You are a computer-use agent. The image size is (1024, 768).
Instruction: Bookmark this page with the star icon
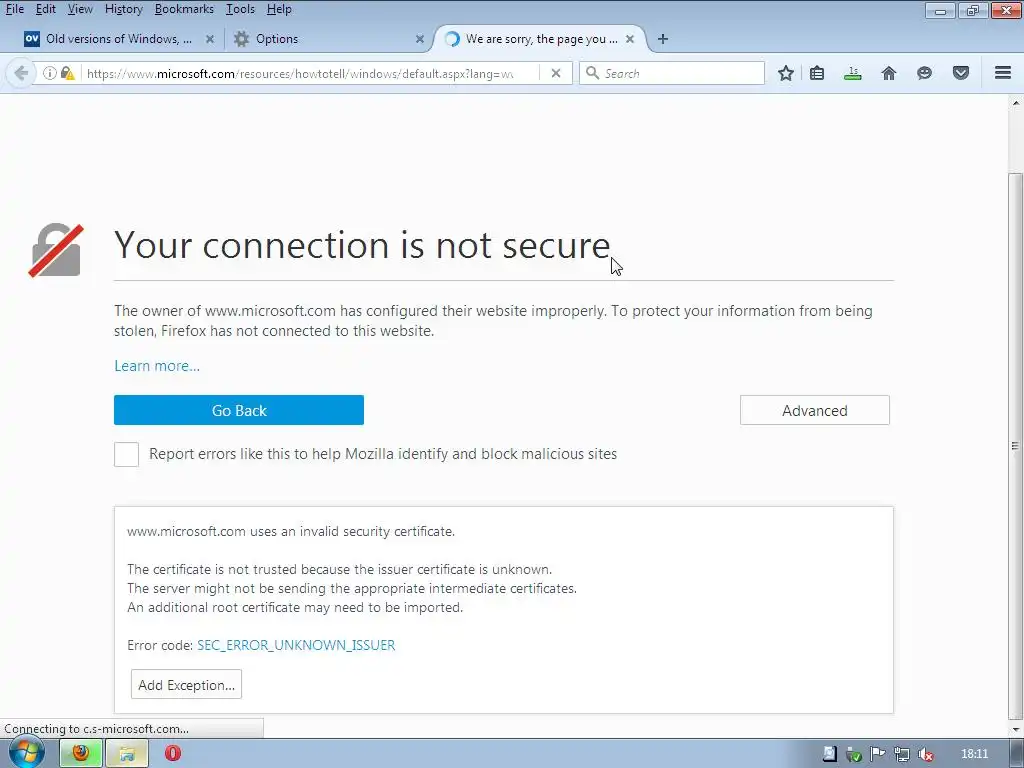(x=786, y=73)
